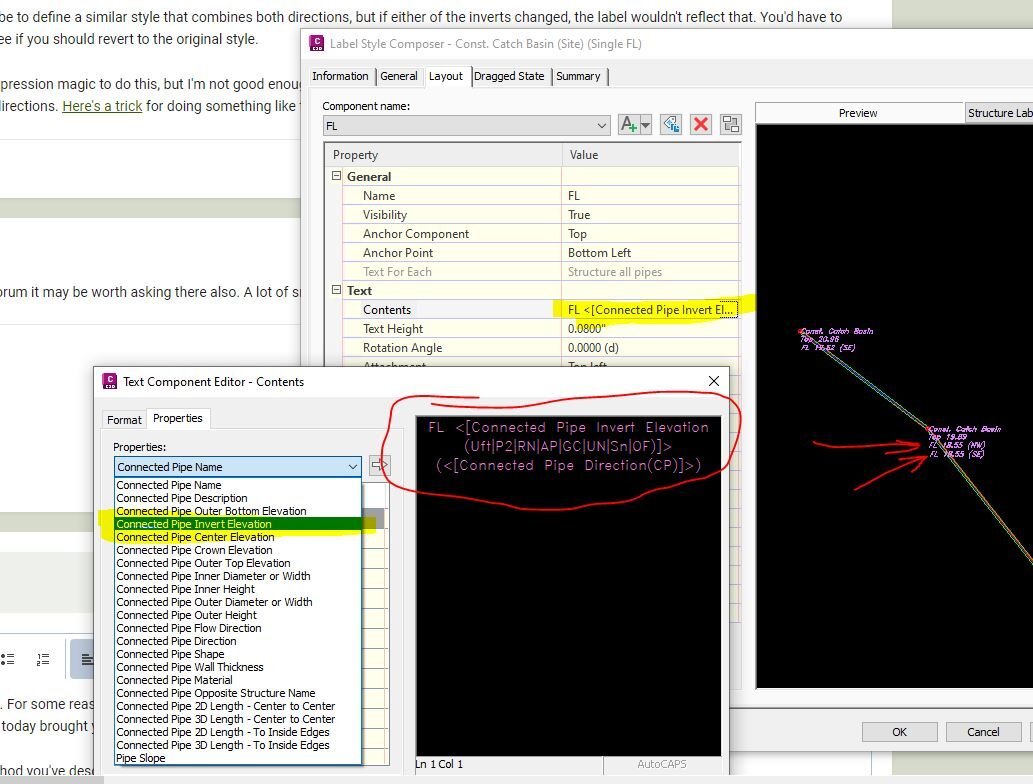Insert property using the arrow button
The width and height of the screenshot is (1033, 784).
click(379, 466)
